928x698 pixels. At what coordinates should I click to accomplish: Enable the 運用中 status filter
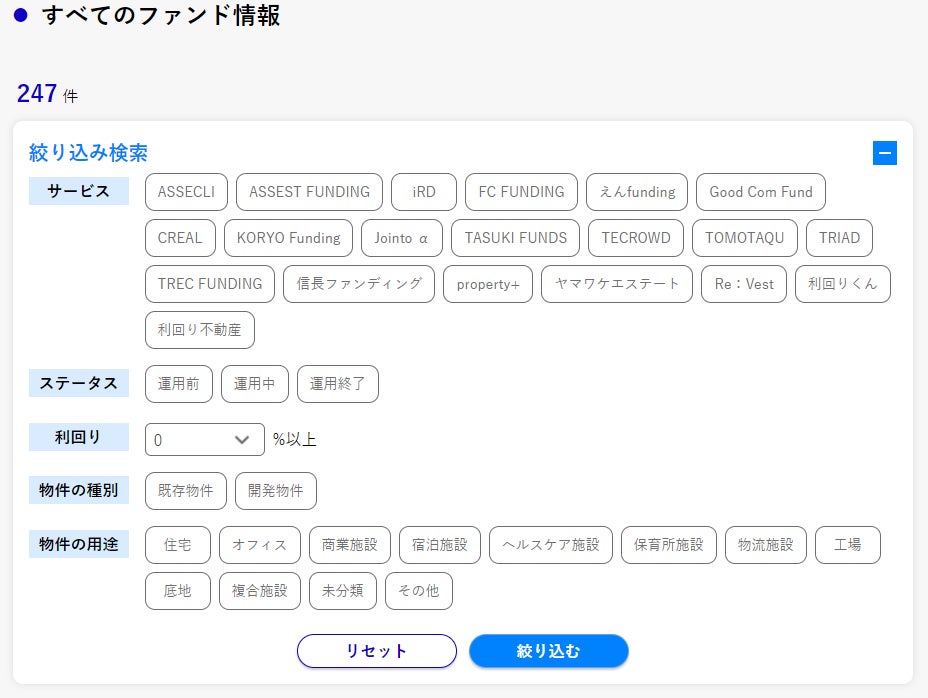254,384
